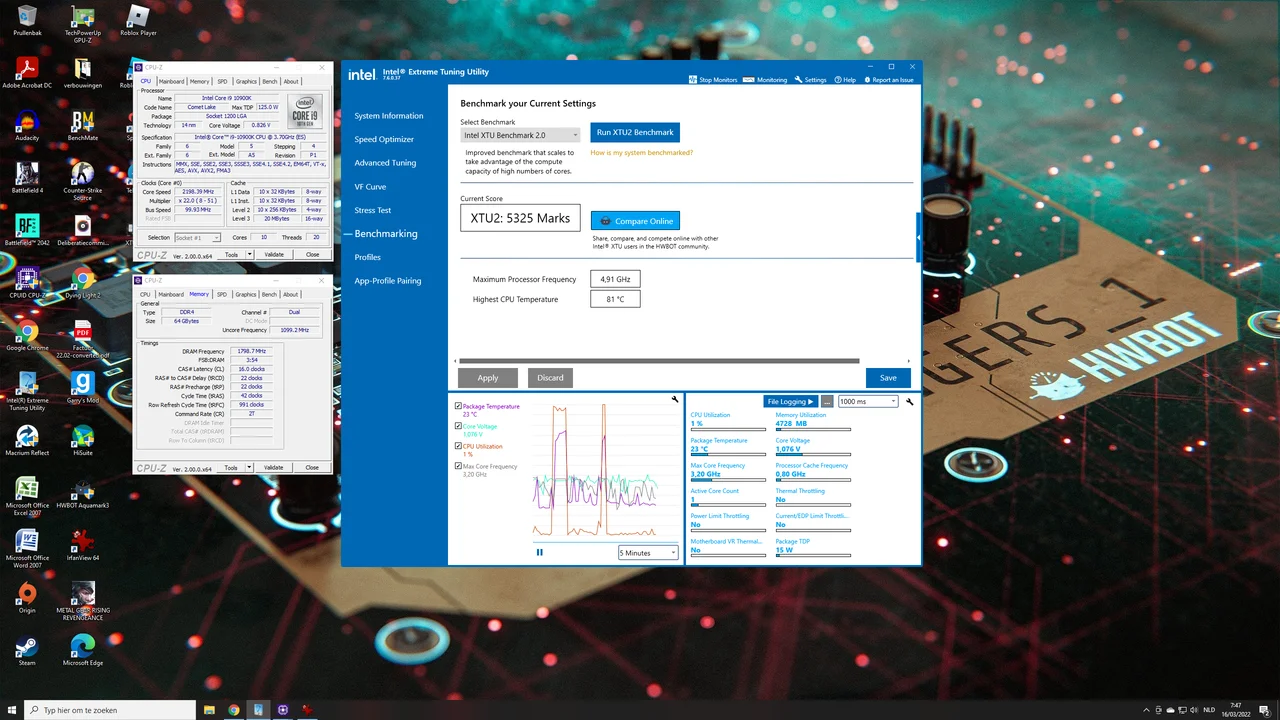Open the 5 Minutes graph duration dropdown
Image resolution: width=1280 pixels, height=720 pixels.
point(648,553)
